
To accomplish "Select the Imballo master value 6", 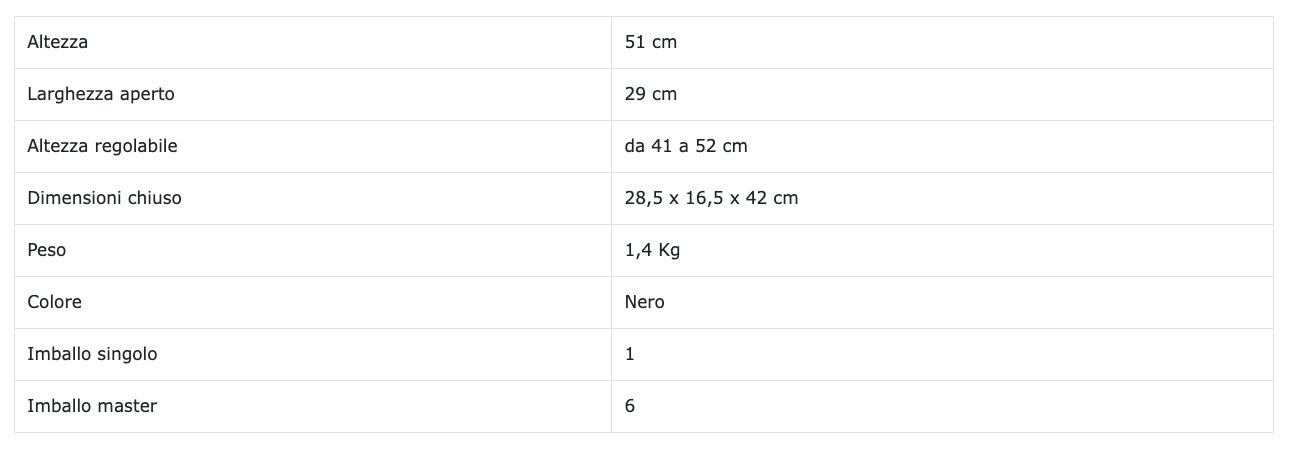I will (630, 406).
